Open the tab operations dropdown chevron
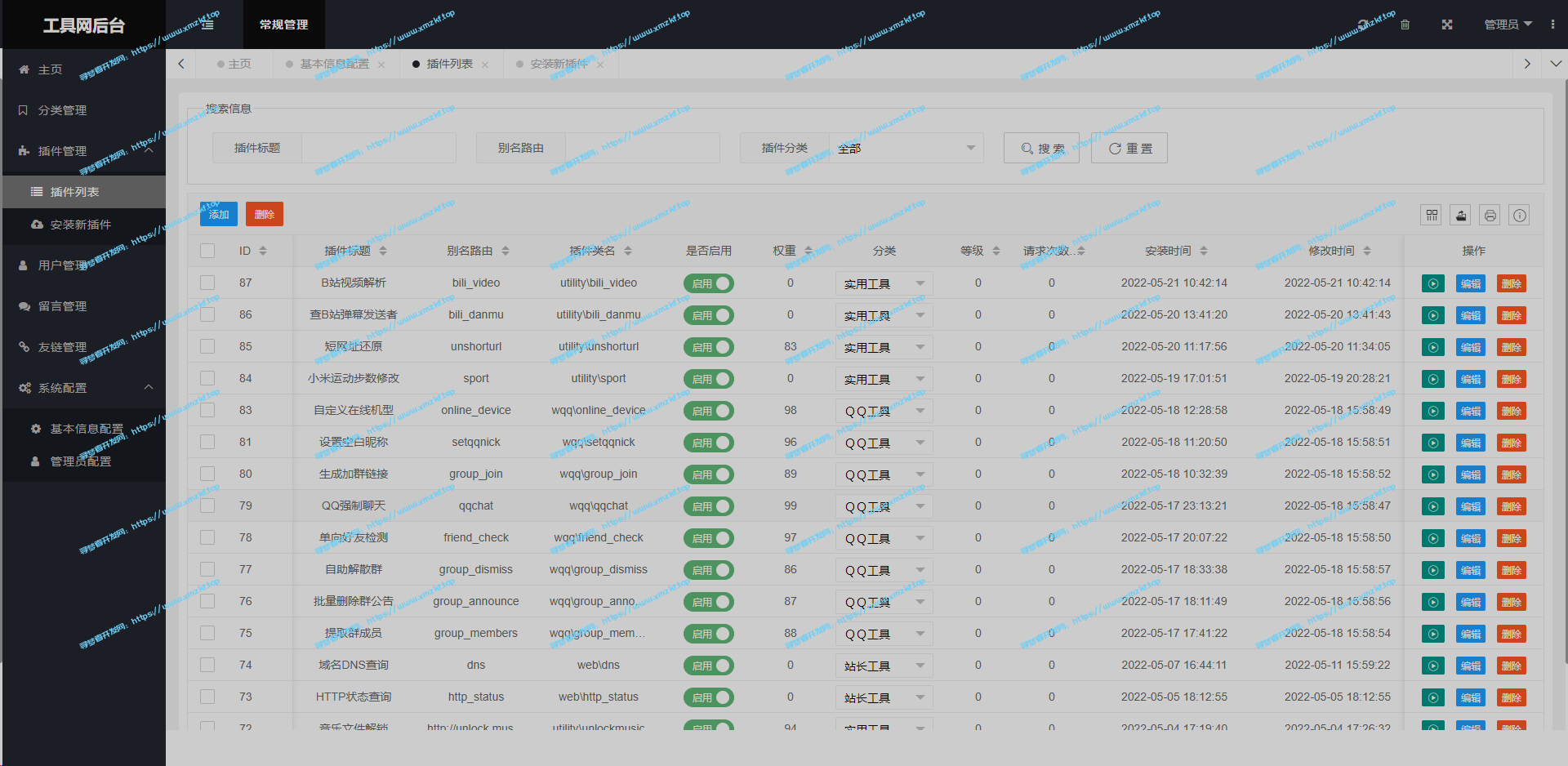Screen dimensions: 1568x766 click(x=1556, y=64)
